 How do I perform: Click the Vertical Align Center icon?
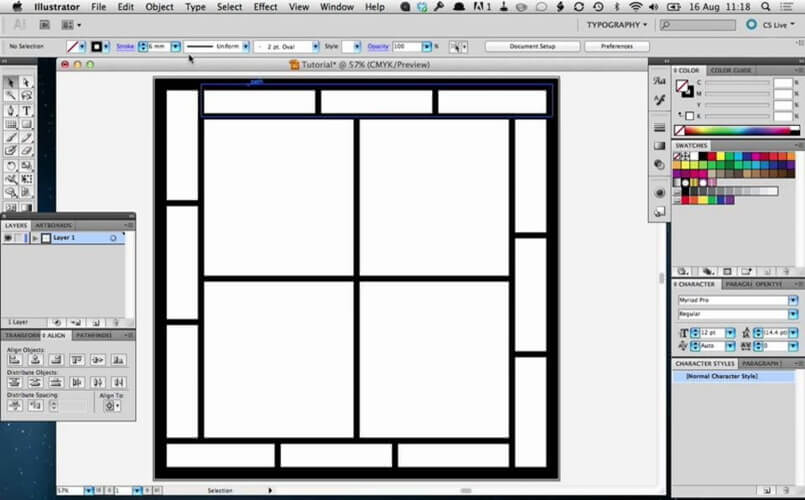98,360
